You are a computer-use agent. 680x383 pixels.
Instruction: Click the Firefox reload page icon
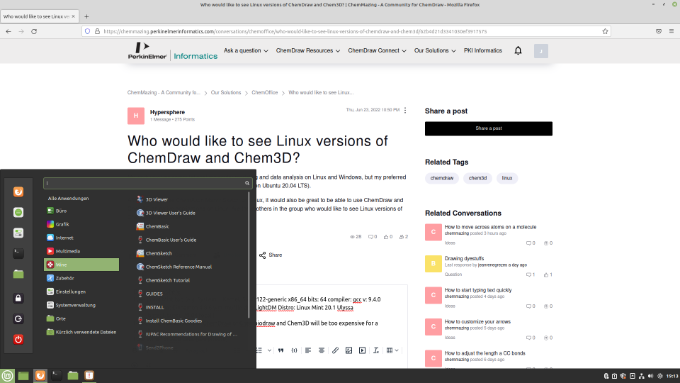click(34, 31)
